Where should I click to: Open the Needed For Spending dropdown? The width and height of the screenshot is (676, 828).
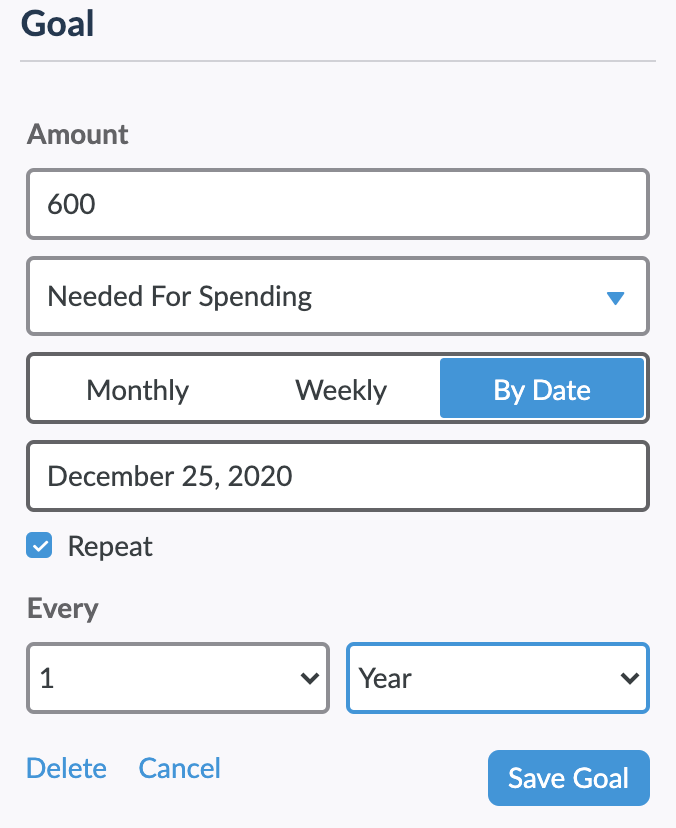click(x=338, y=296)
